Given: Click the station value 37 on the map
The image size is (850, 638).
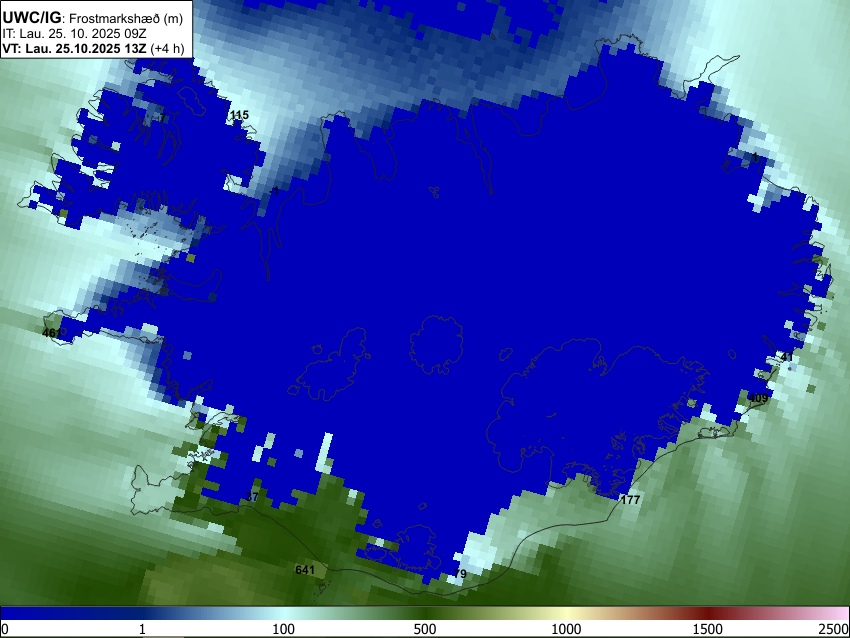Looking at the screenshot, I should tap(252, 497).
